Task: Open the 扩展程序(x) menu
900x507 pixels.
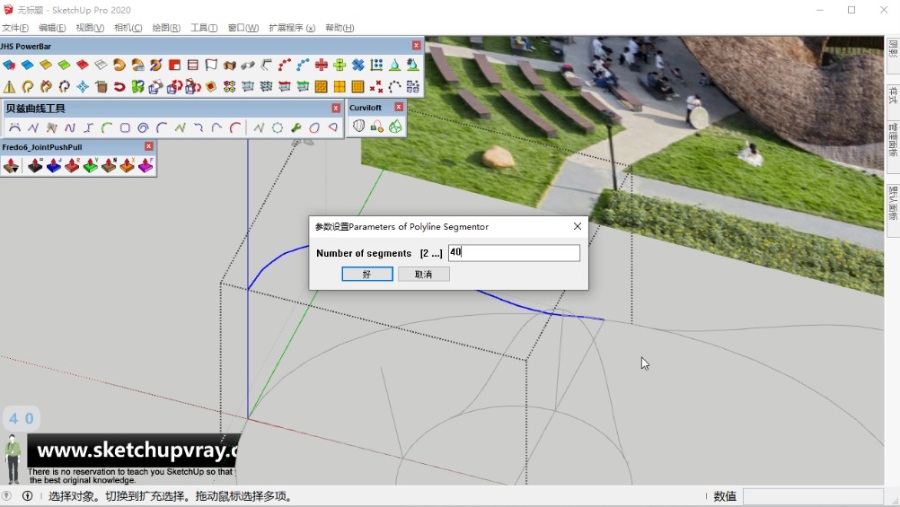Action: coord(292,28)
